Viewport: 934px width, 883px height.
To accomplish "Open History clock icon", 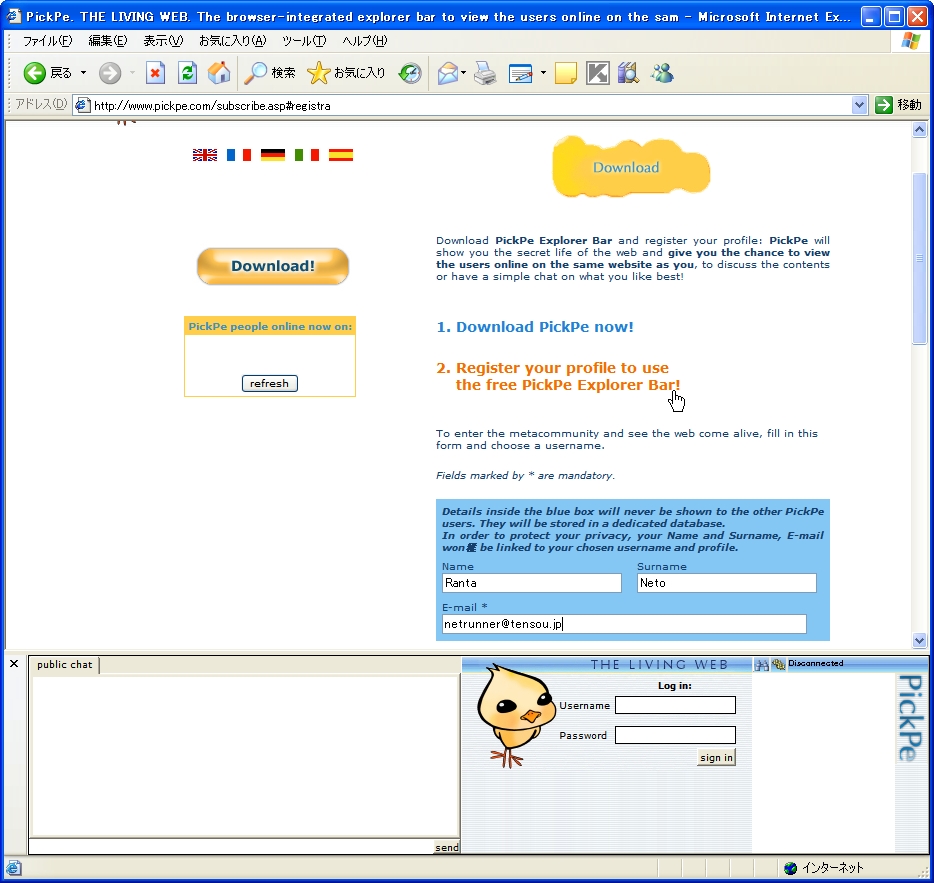I will (x=410, y=73).
